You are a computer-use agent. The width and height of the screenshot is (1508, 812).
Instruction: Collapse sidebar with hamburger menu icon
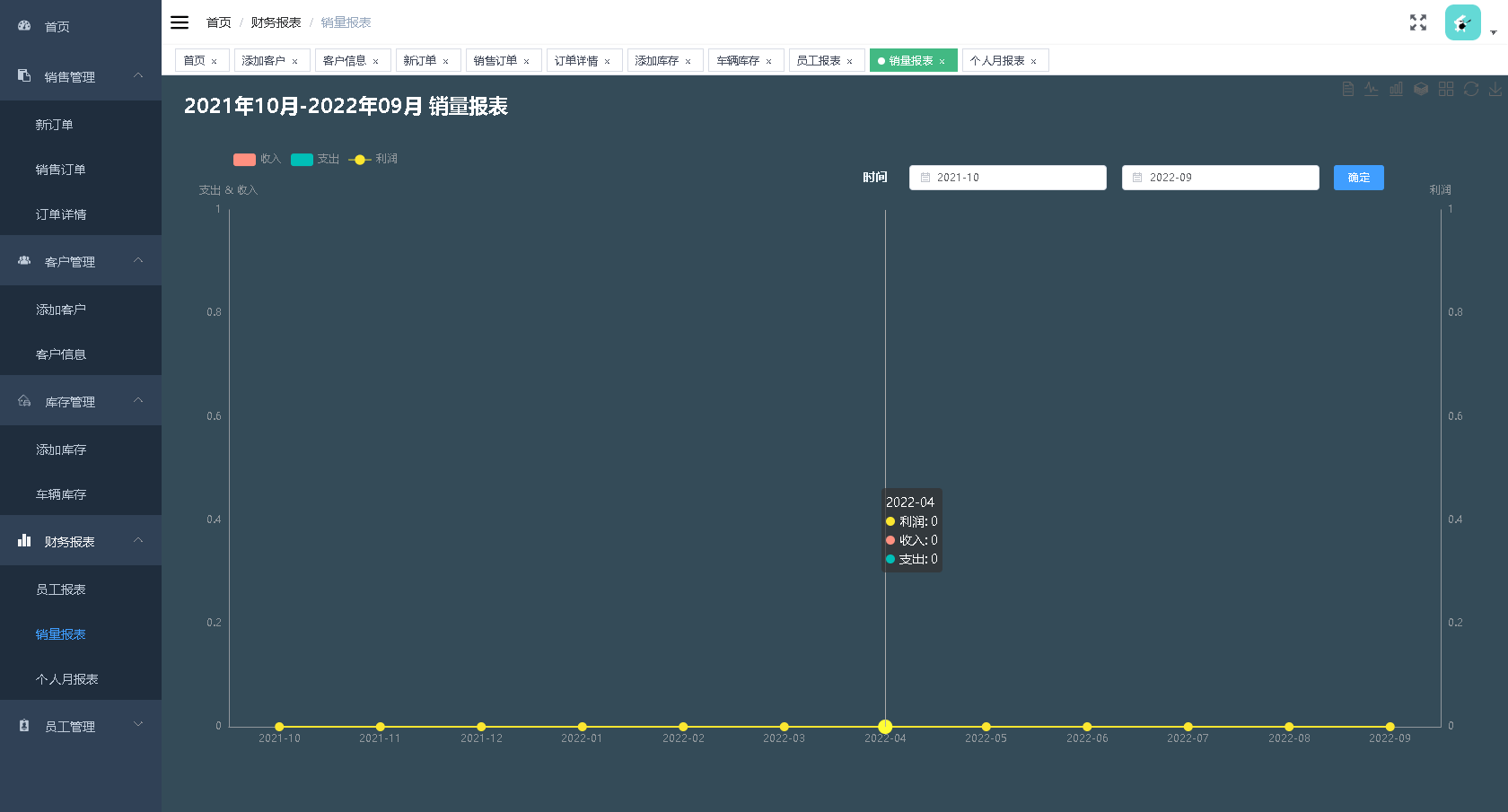point(180,22)
